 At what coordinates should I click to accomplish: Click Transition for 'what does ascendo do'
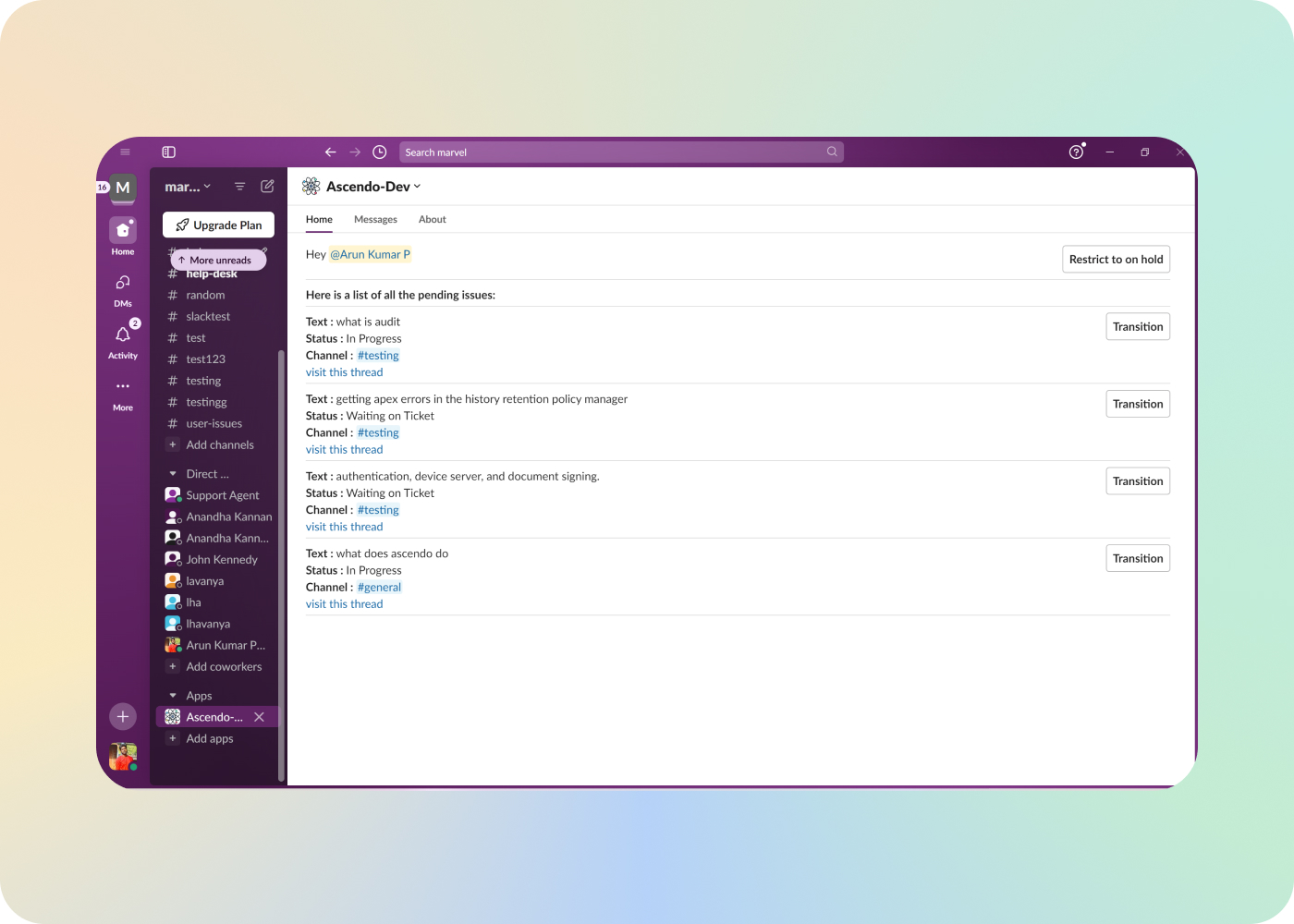[x=1138, y=558]
